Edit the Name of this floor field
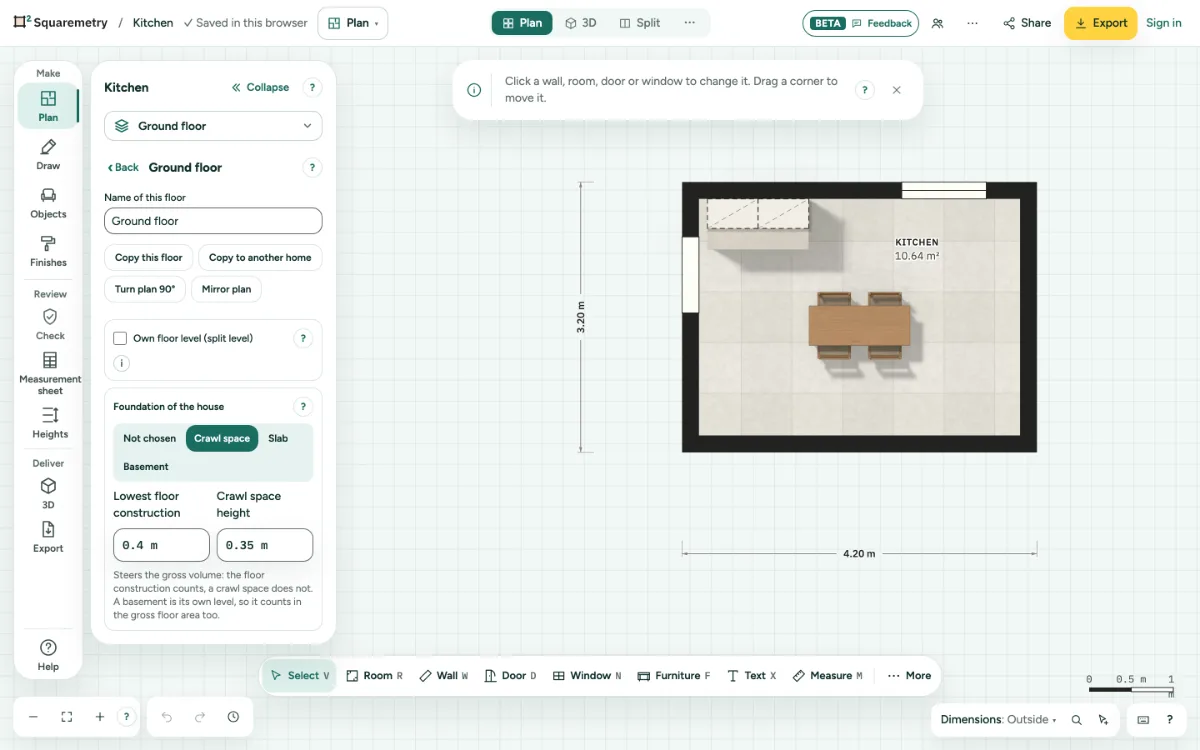The width and height of the screenshot is (1200, 750). click(213, 221)
